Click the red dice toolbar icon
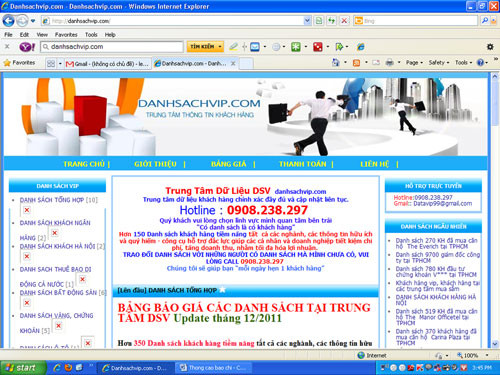The height and width of the screenshot is (375, 500). (318, 47)
